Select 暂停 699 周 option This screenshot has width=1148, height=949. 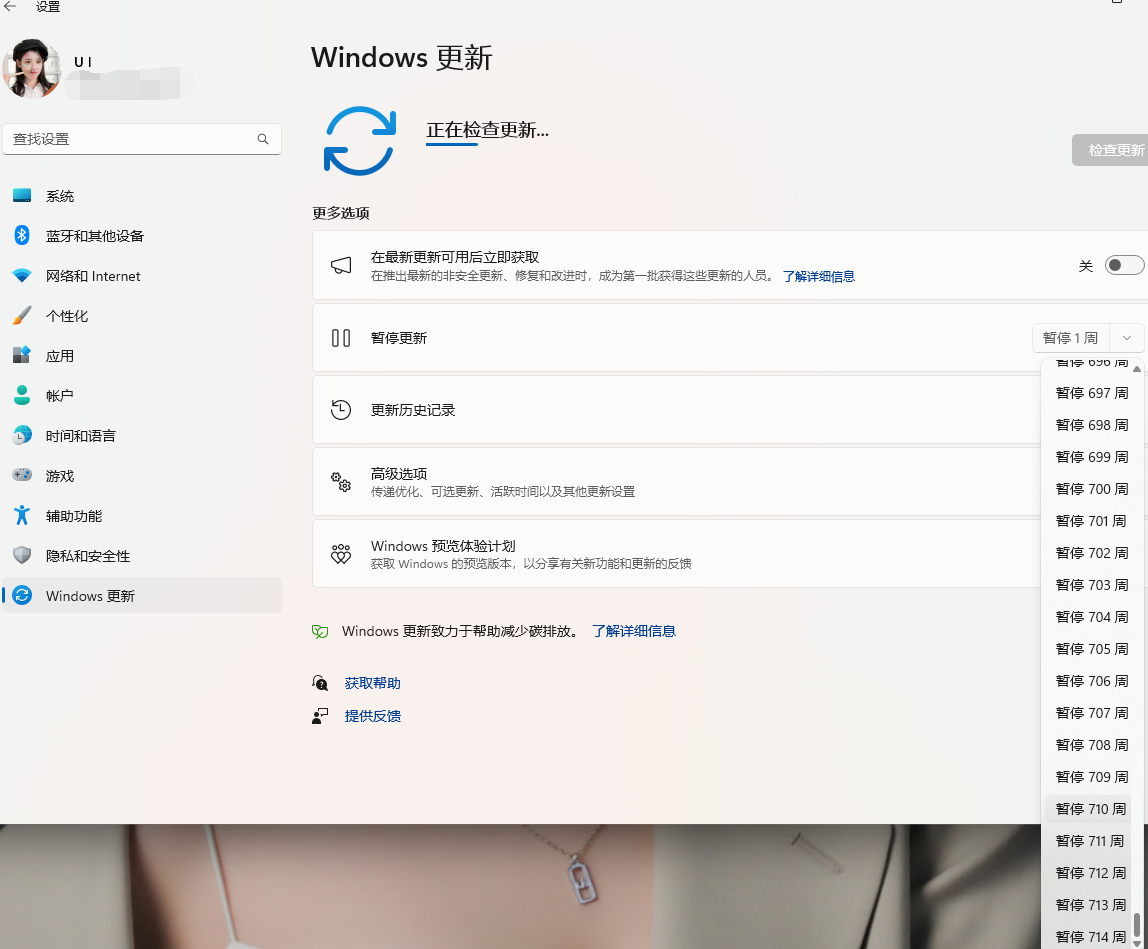coord(1092,457)
